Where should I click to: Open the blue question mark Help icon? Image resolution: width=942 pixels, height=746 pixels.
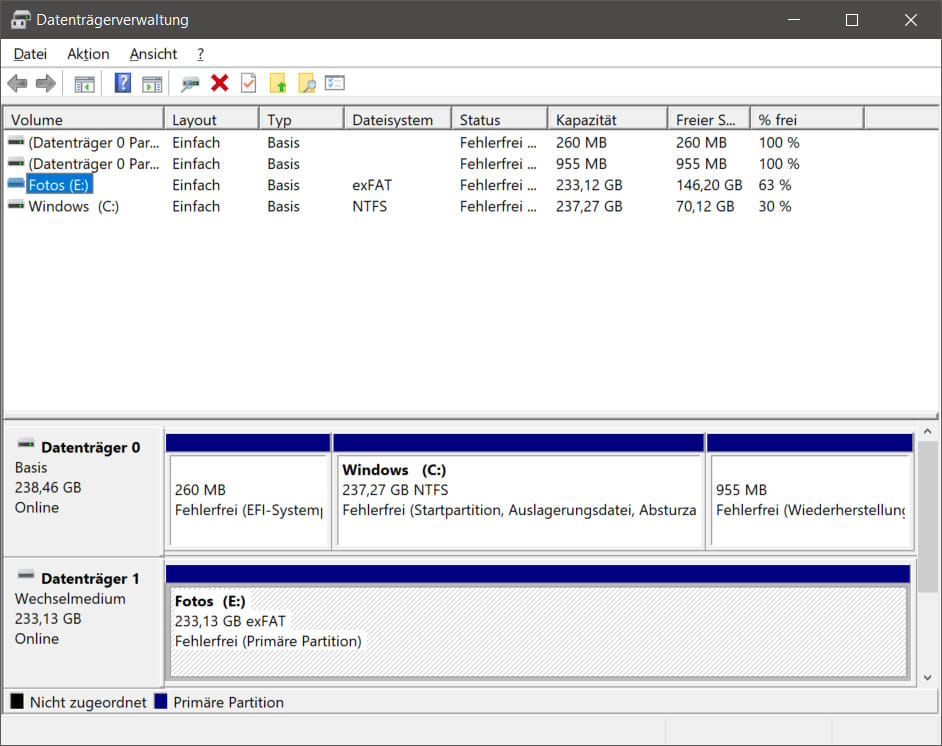(123, 83)
